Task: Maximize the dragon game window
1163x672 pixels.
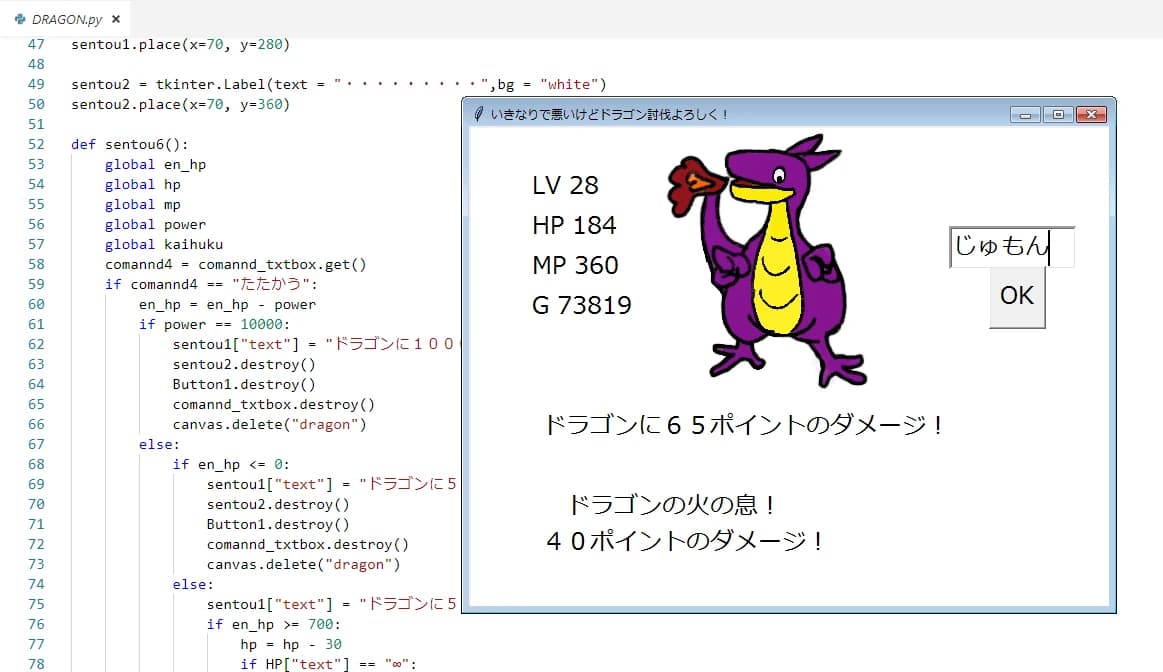Action: pyautogui.click(x=1058, y=114)
